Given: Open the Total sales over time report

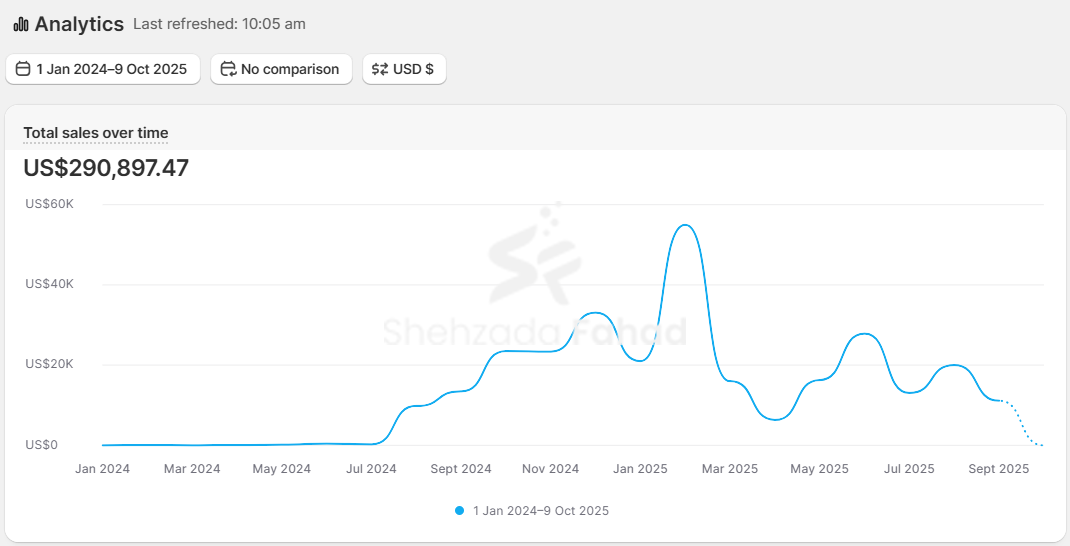Looking at the screenshot, I should (x=96, y=133).
